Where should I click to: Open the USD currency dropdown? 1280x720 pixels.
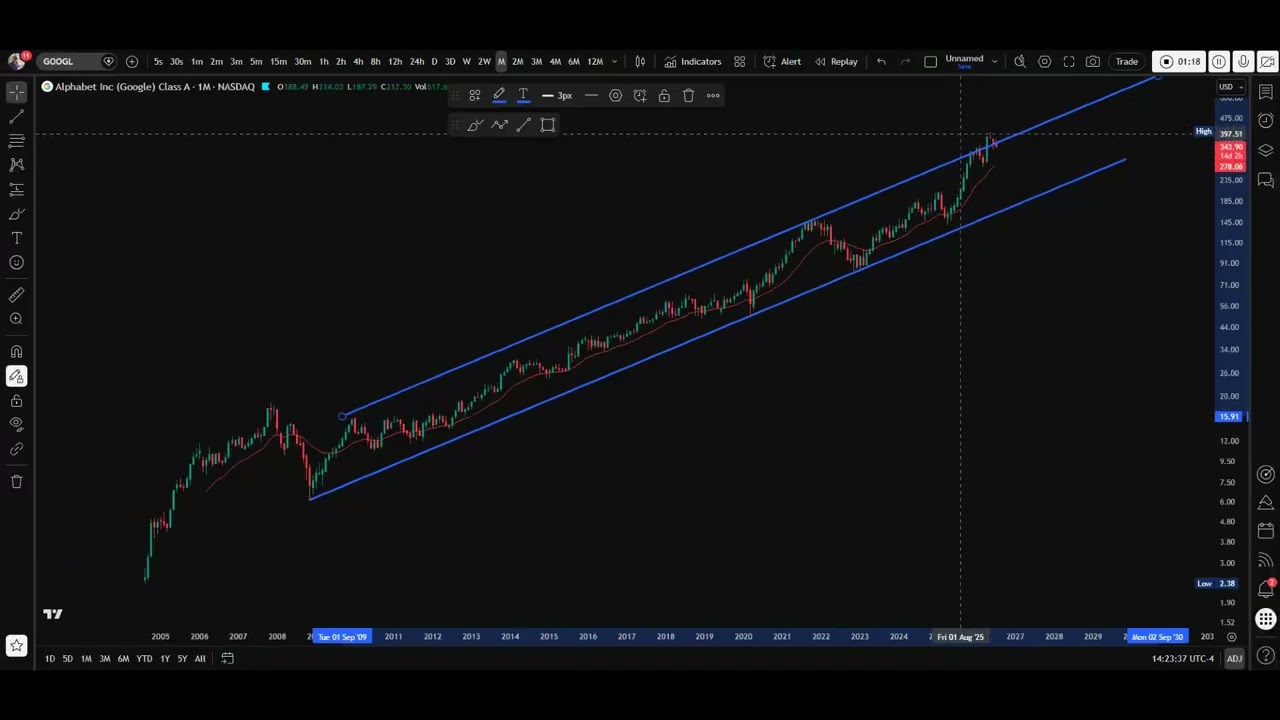[x=1229, y=87]
